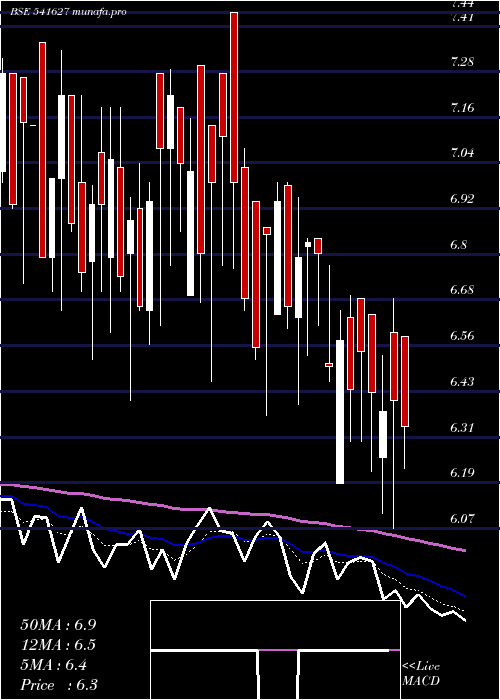Click the pink 50MA line
The width and height of the screenshot is (500, 700).
click(232, 512)
